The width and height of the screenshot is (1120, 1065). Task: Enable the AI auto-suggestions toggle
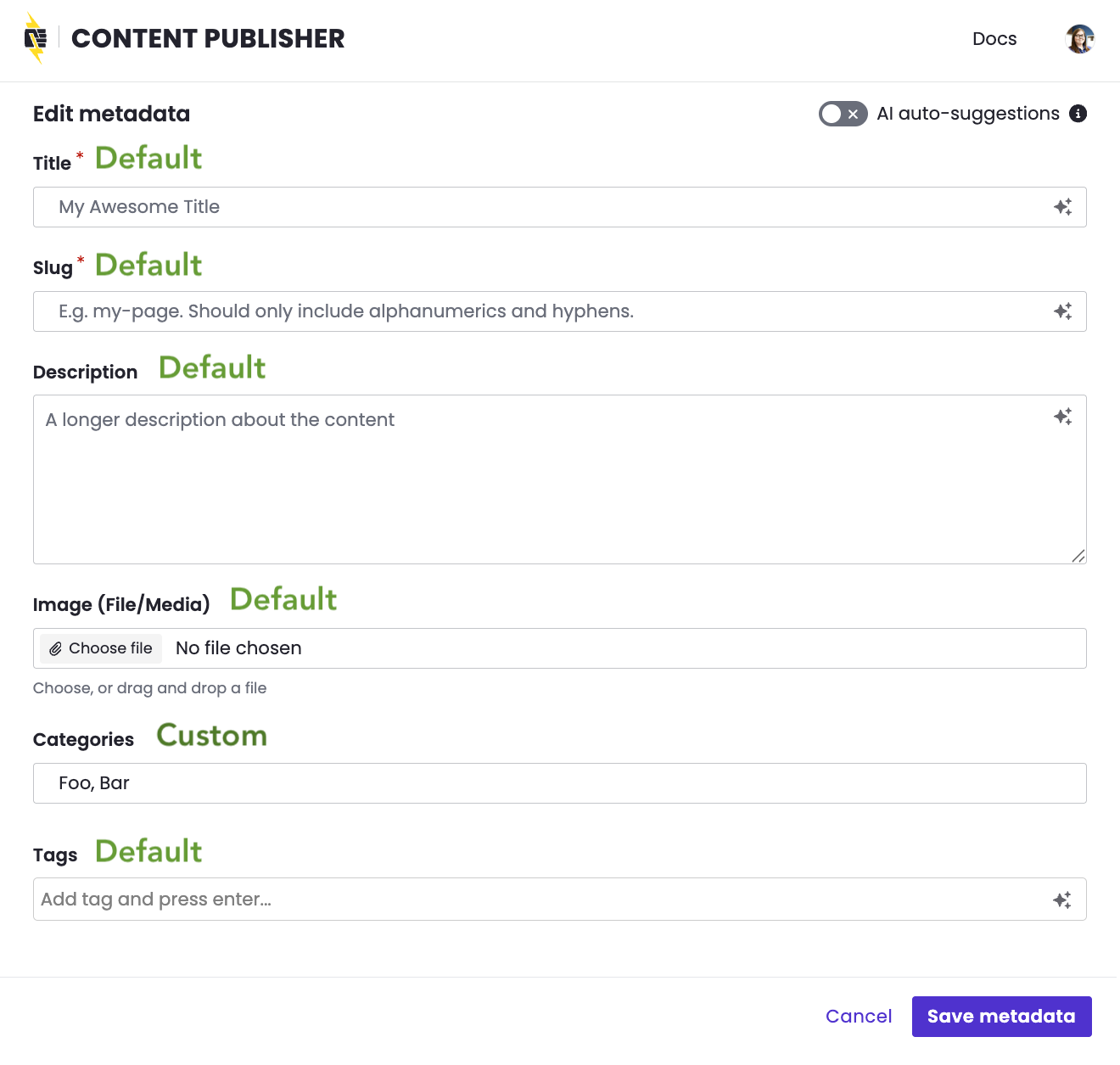(x=842, y=114)
